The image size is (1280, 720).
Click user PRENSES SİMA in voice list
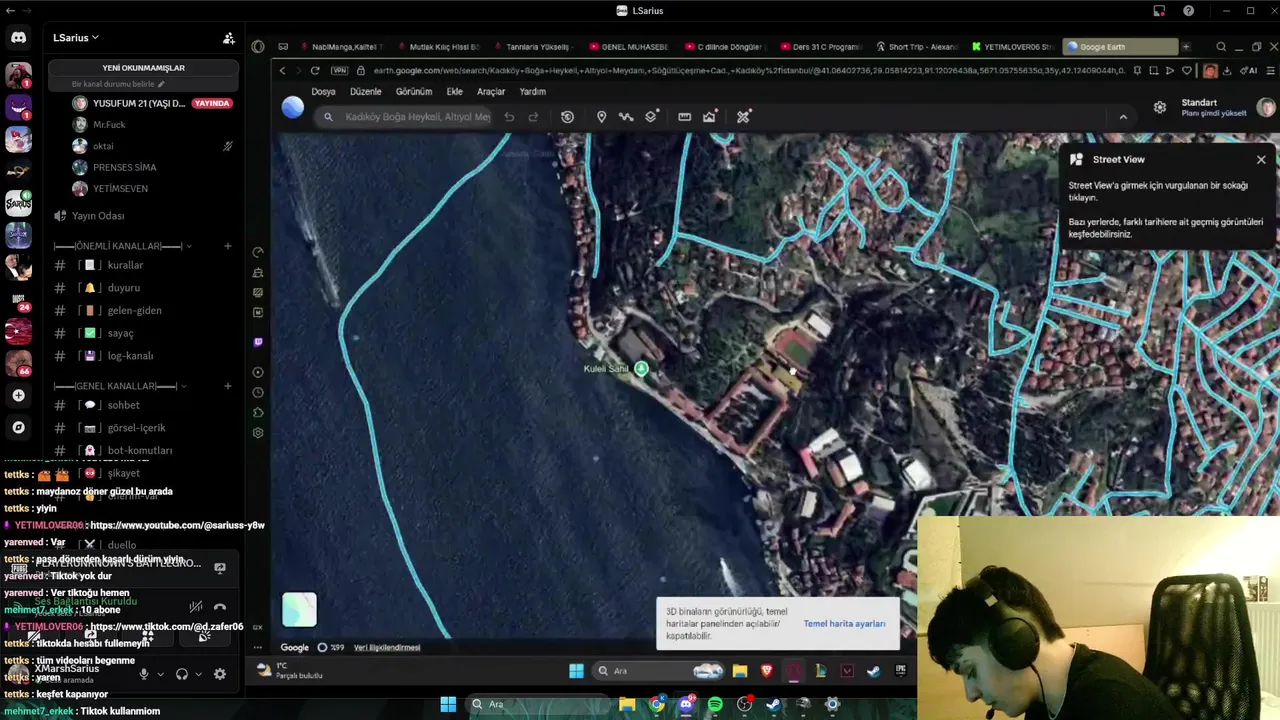point(124,167)
